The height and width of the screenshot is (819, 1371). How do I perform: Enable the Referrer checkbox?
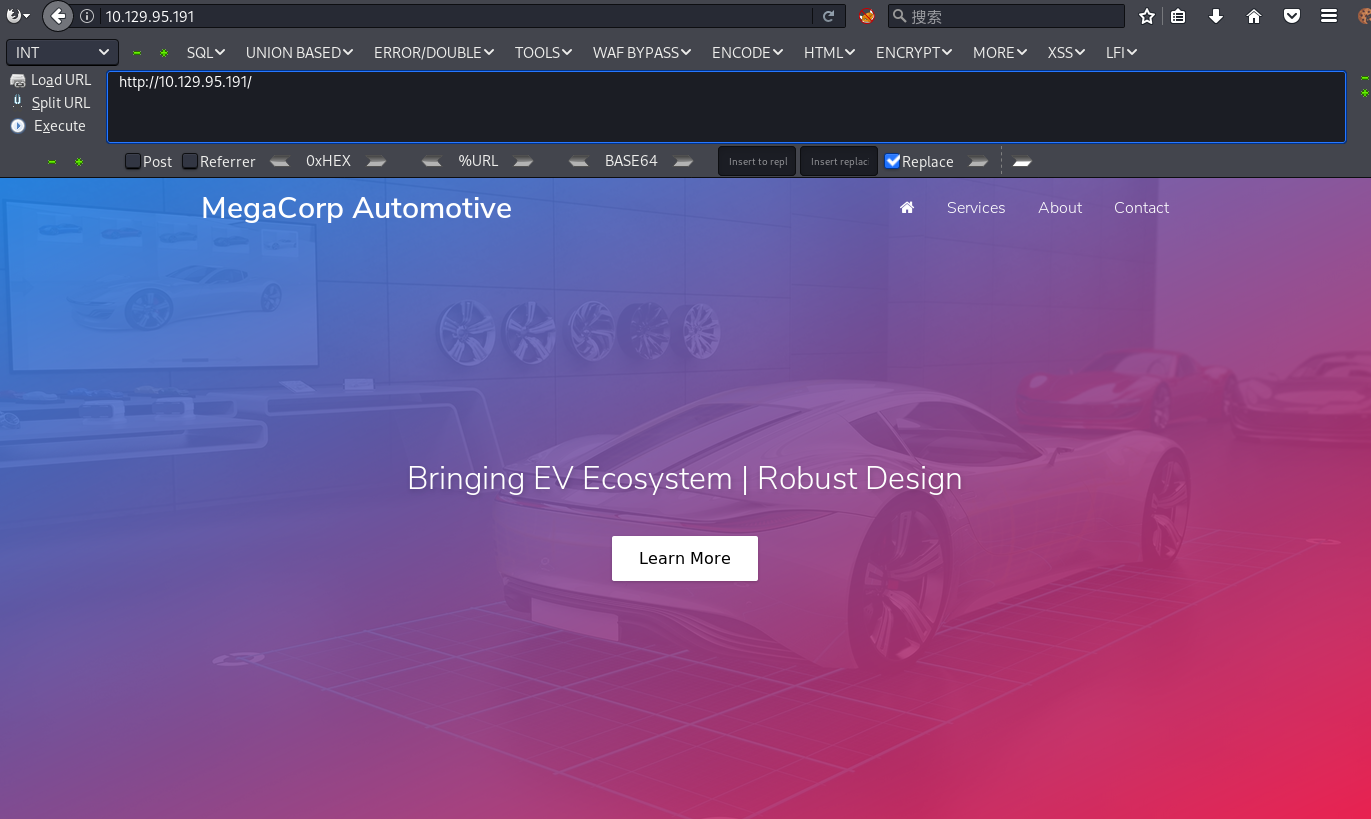pos(190,161)
